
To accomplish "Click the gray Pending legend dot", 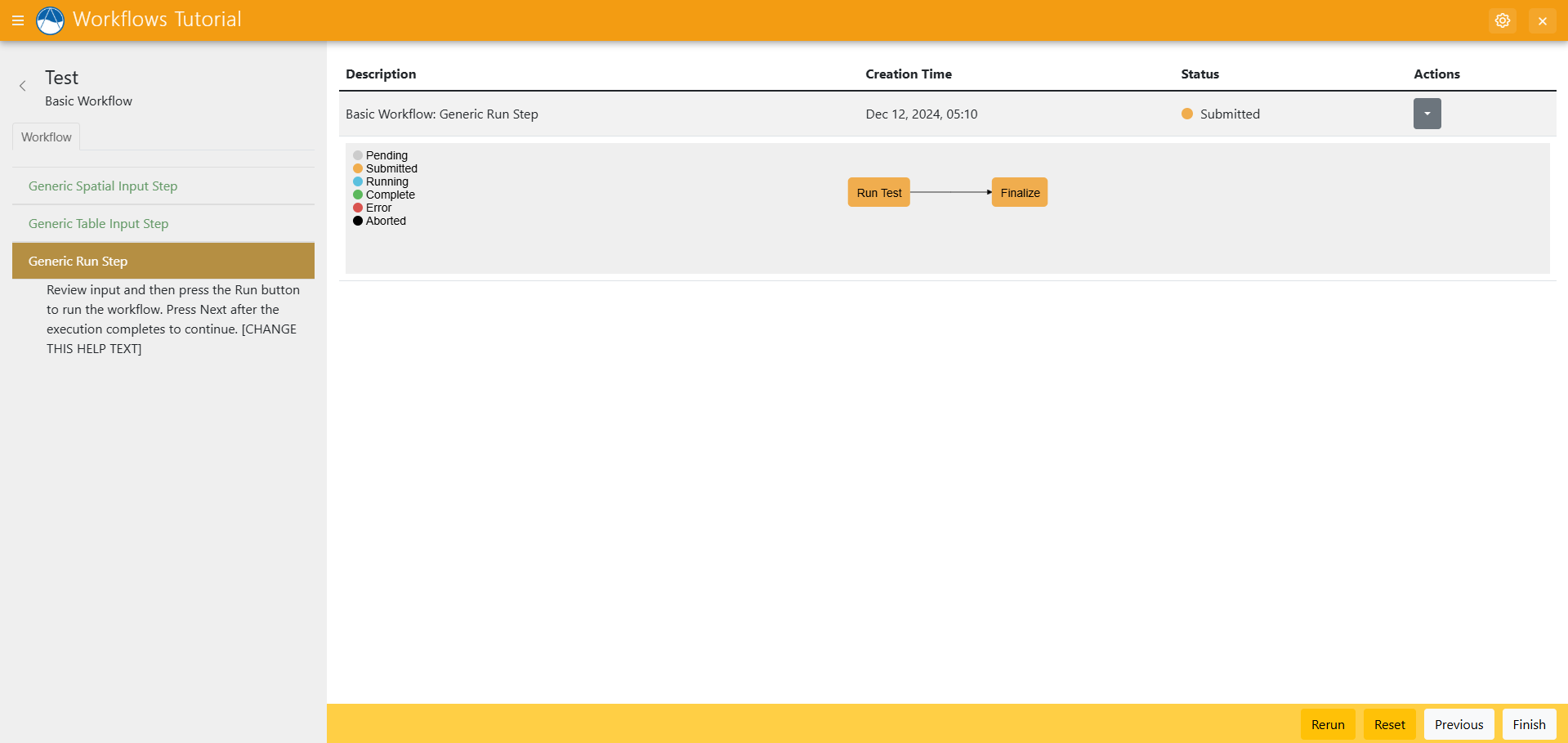I will click(x=357, y=154).
